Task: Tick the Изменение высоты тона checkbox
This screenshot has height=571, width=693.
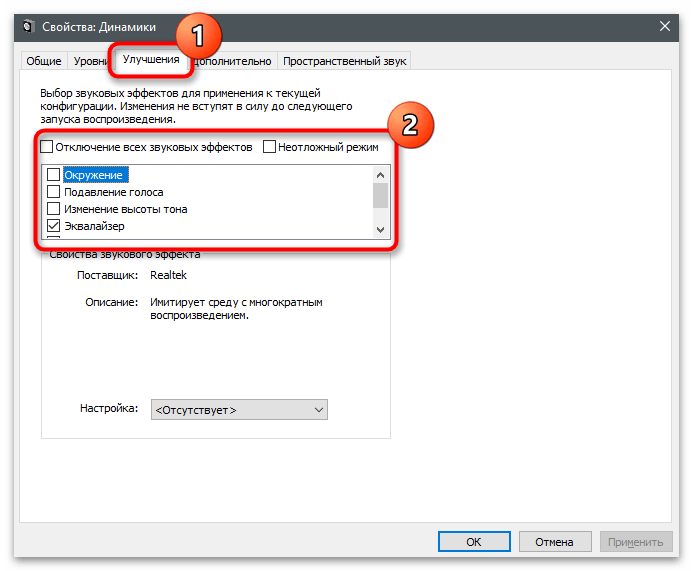Action: 53,209
